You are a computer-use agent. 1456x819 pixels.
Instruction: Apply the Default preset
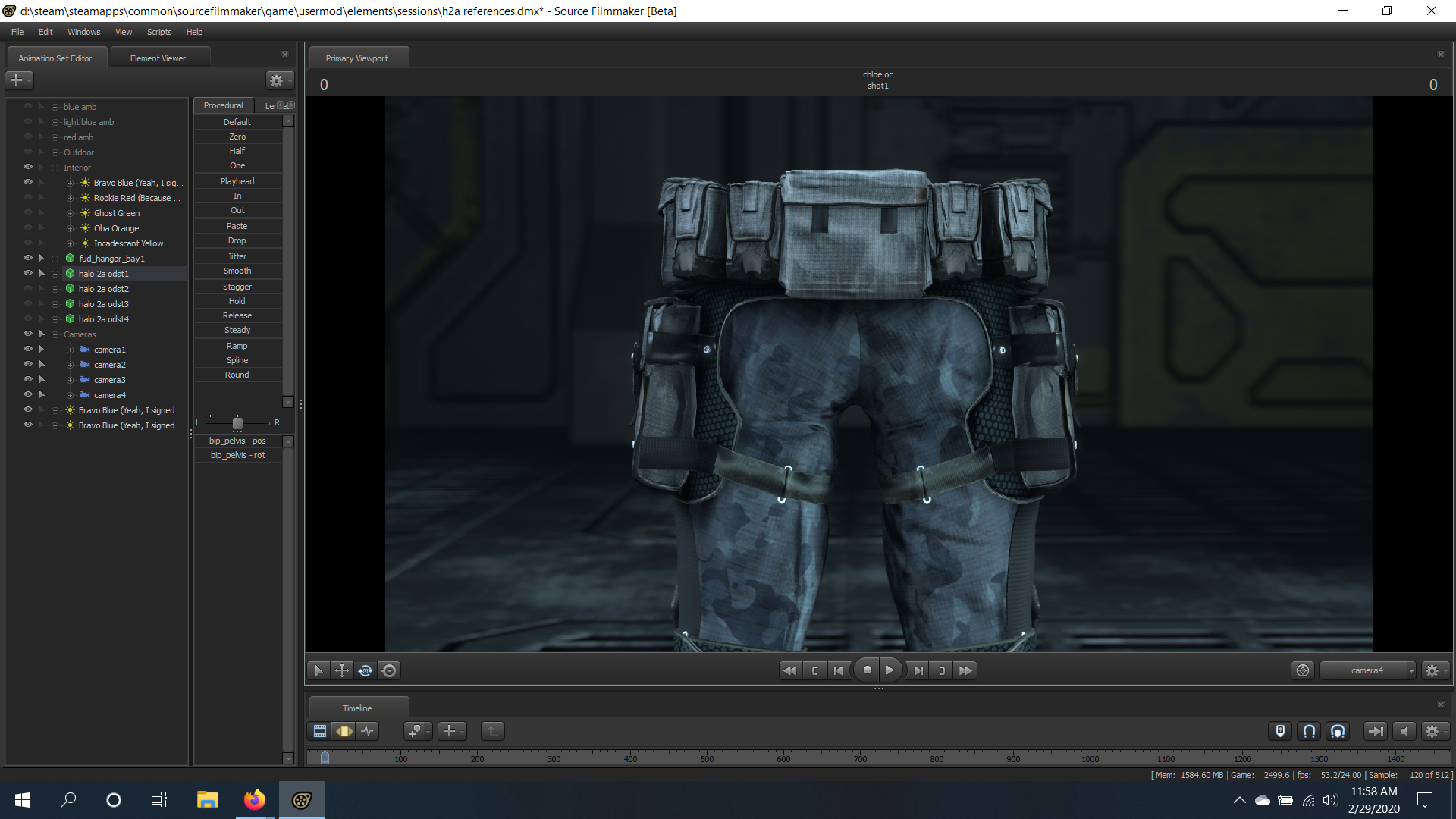pyautogui.click(x=237, y=122)
